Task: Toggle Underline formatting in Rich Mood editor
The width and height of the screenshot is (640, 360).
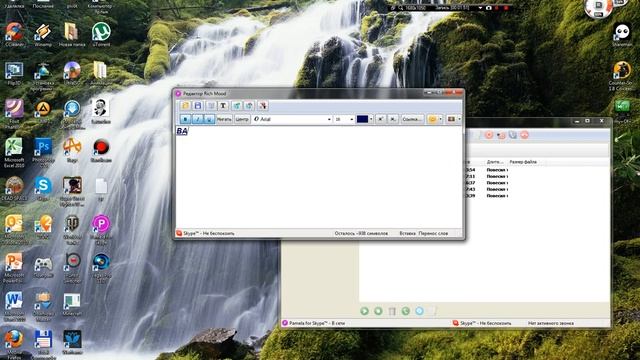Action: 209,119
